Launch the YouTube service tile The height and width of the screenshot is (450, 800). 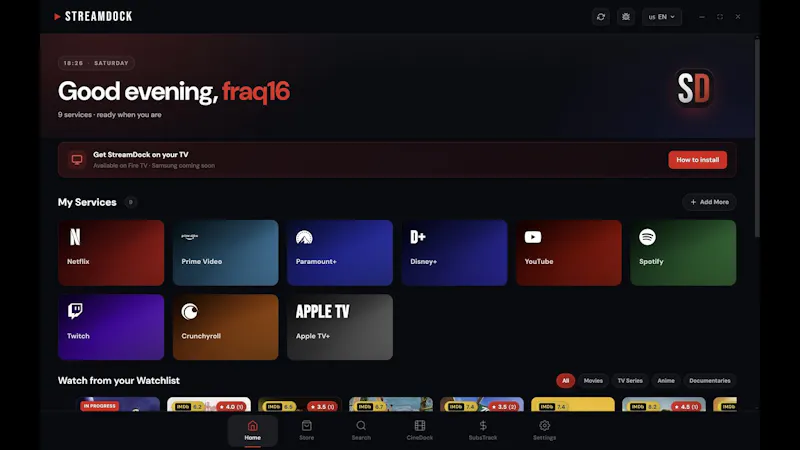pos(569,253)
